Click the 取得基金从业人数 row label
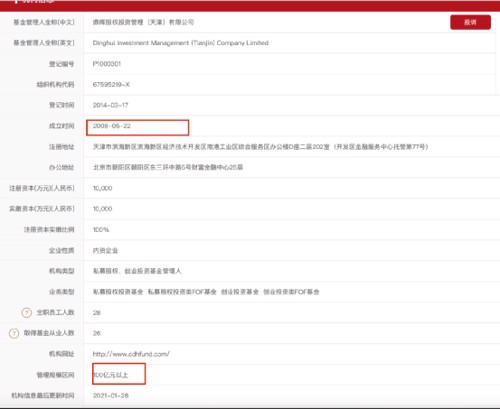This screenshot has width=500, height=409. [x=49, y=333]
